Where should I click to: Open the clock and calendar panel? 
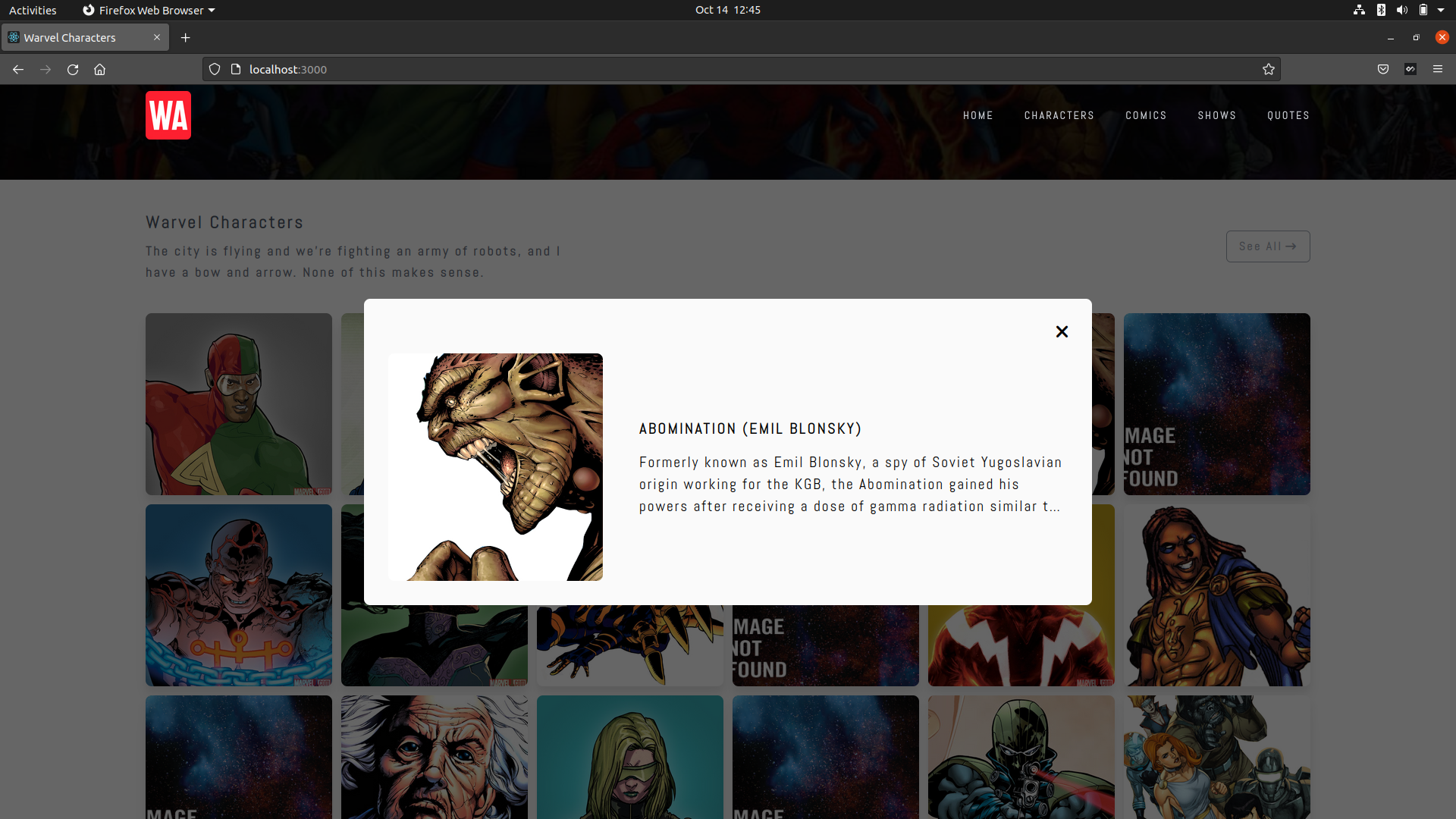click(x=727, y=10)
